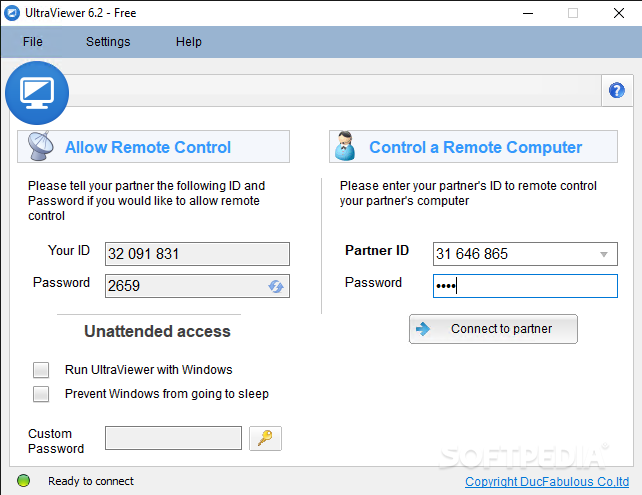
Task: Click the UltraViewer title bar app icon
Action: [x=12, y=13]
